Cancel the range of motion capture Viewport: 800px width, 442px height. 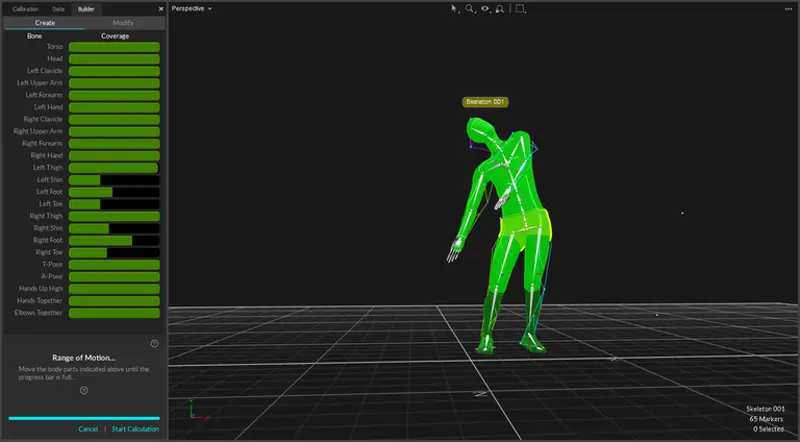(x=88, y=429)
